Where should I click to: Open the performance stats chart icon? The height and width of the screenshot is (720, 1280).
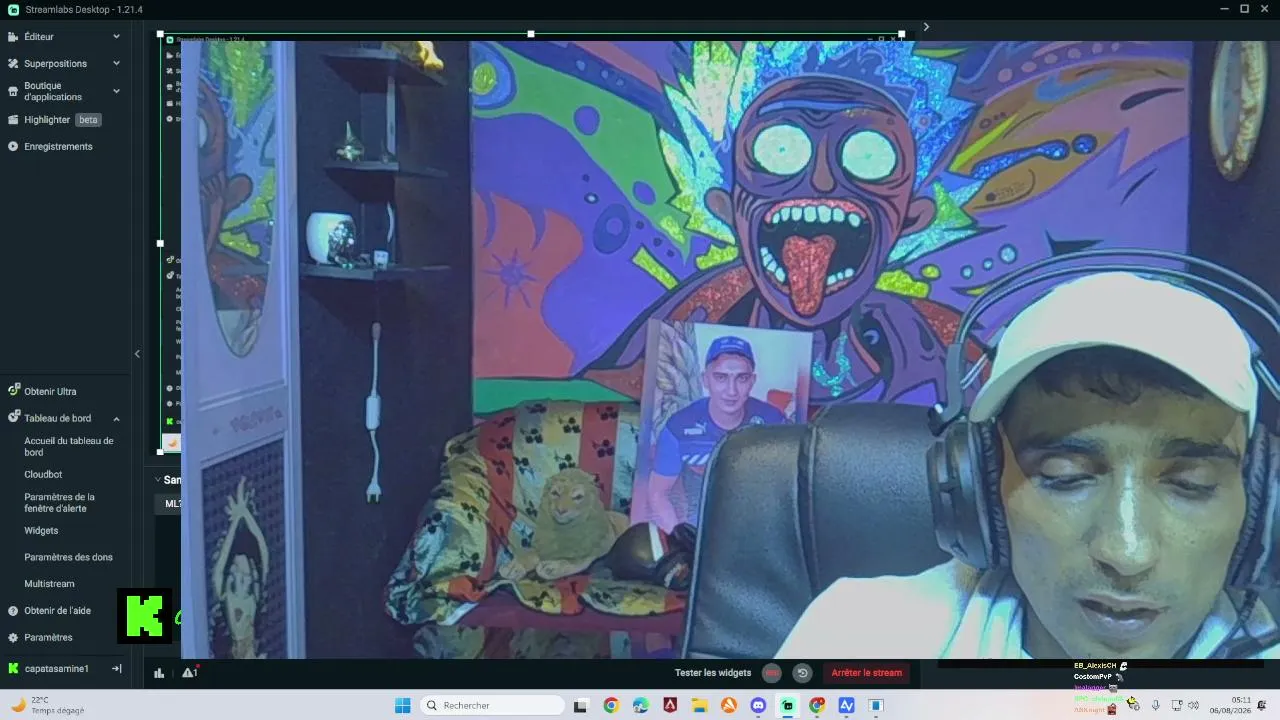click(x=159, y=673)
